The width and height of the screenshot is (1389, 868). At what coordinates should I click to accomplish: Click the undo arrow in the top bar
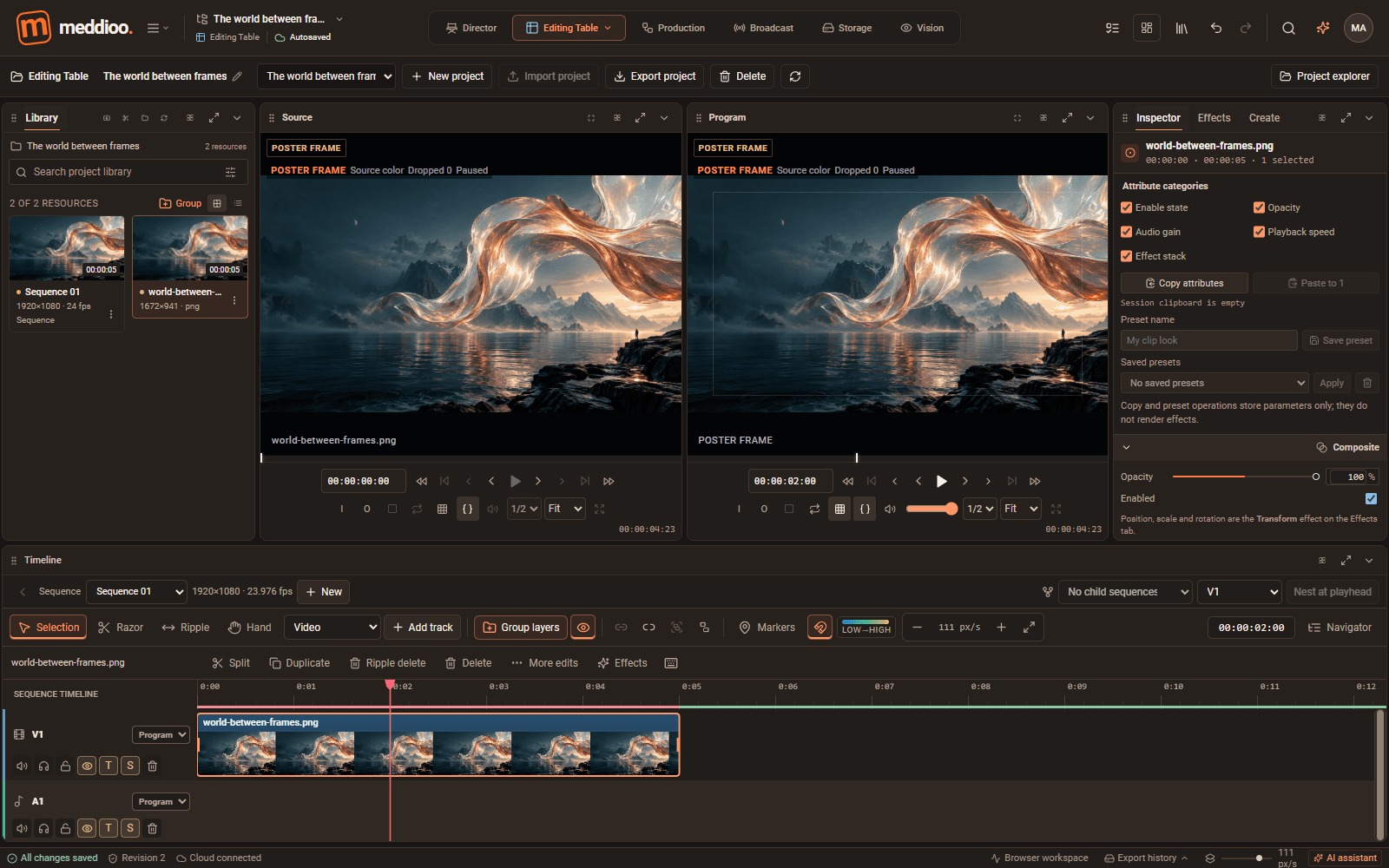pos(1216,28)
